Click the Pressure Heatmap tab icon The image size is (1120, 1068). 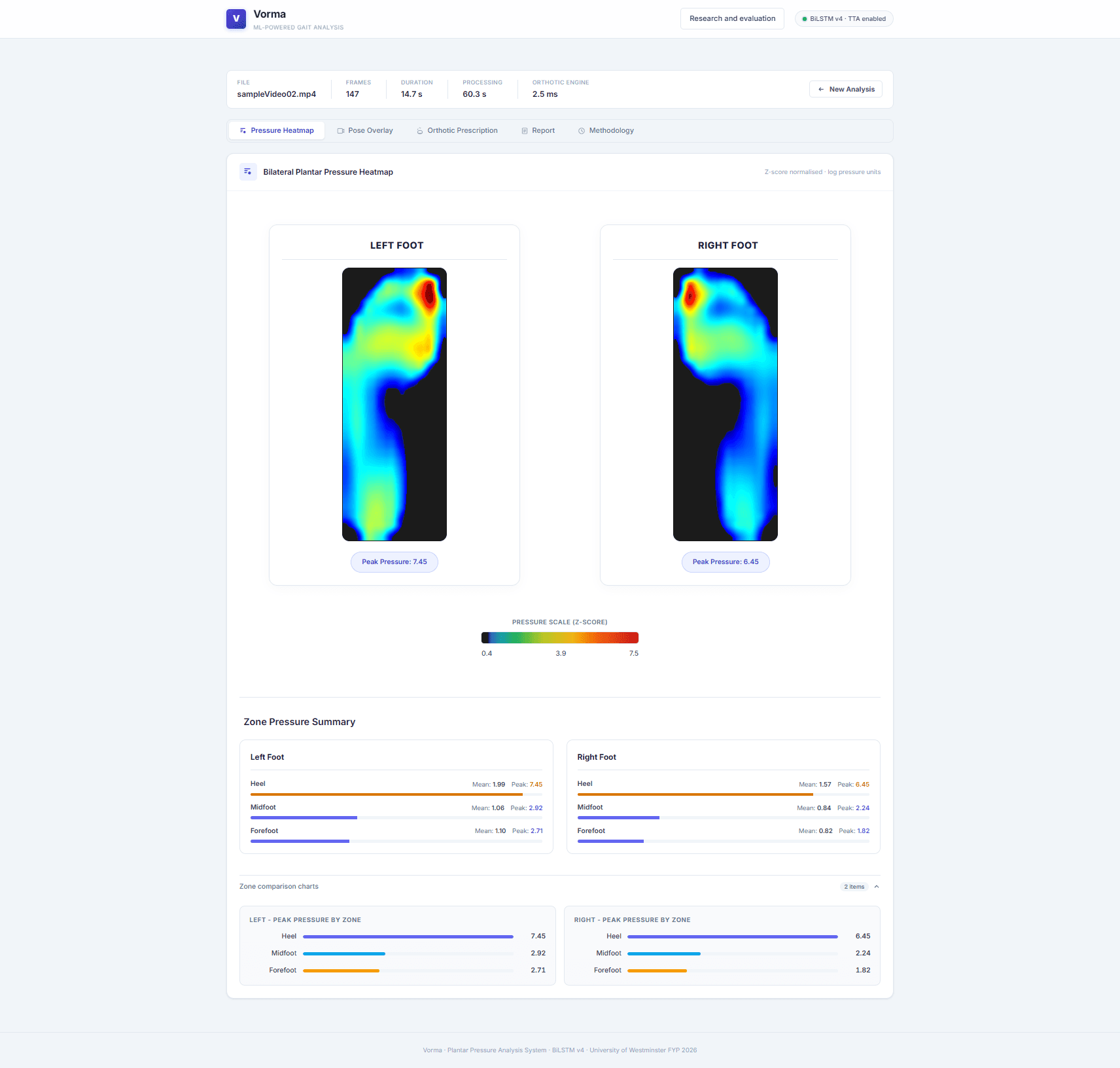pyautogui.click(x=243, y=131)
